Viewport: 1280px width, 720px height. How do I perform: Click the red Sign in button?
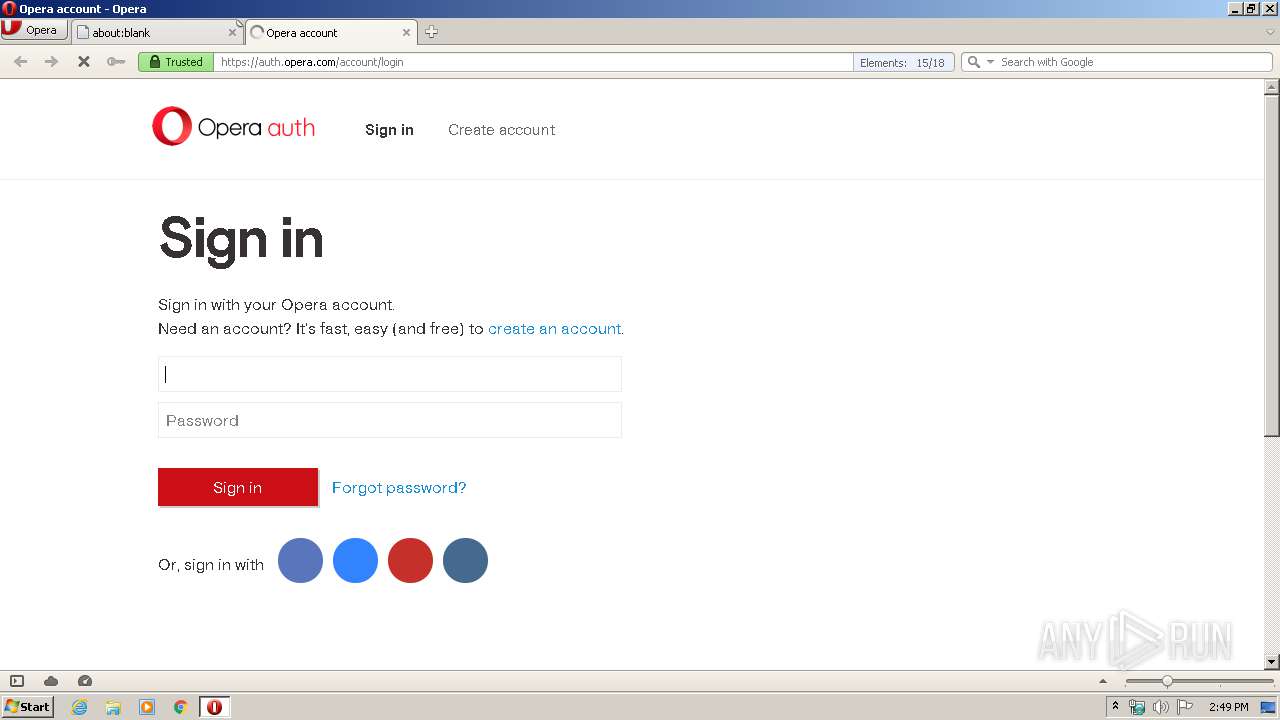coord(238,487)
